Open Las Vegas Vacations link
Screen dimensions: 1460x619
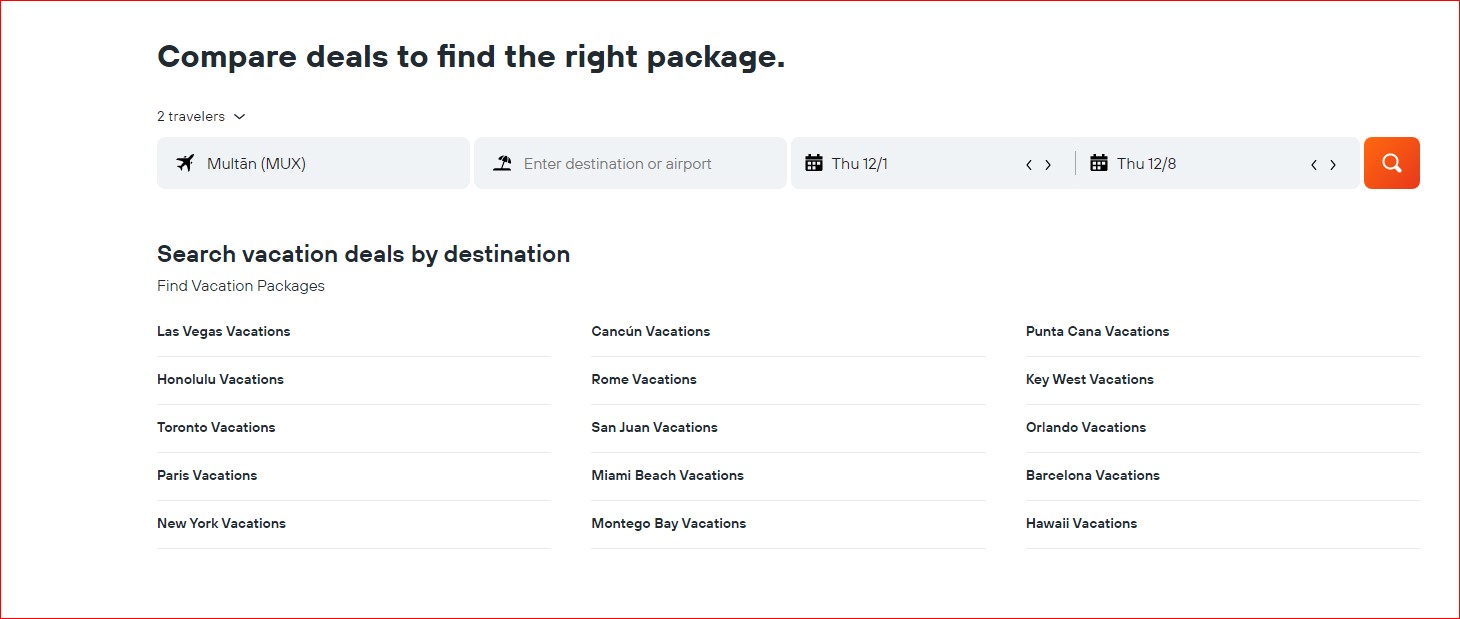224,331
